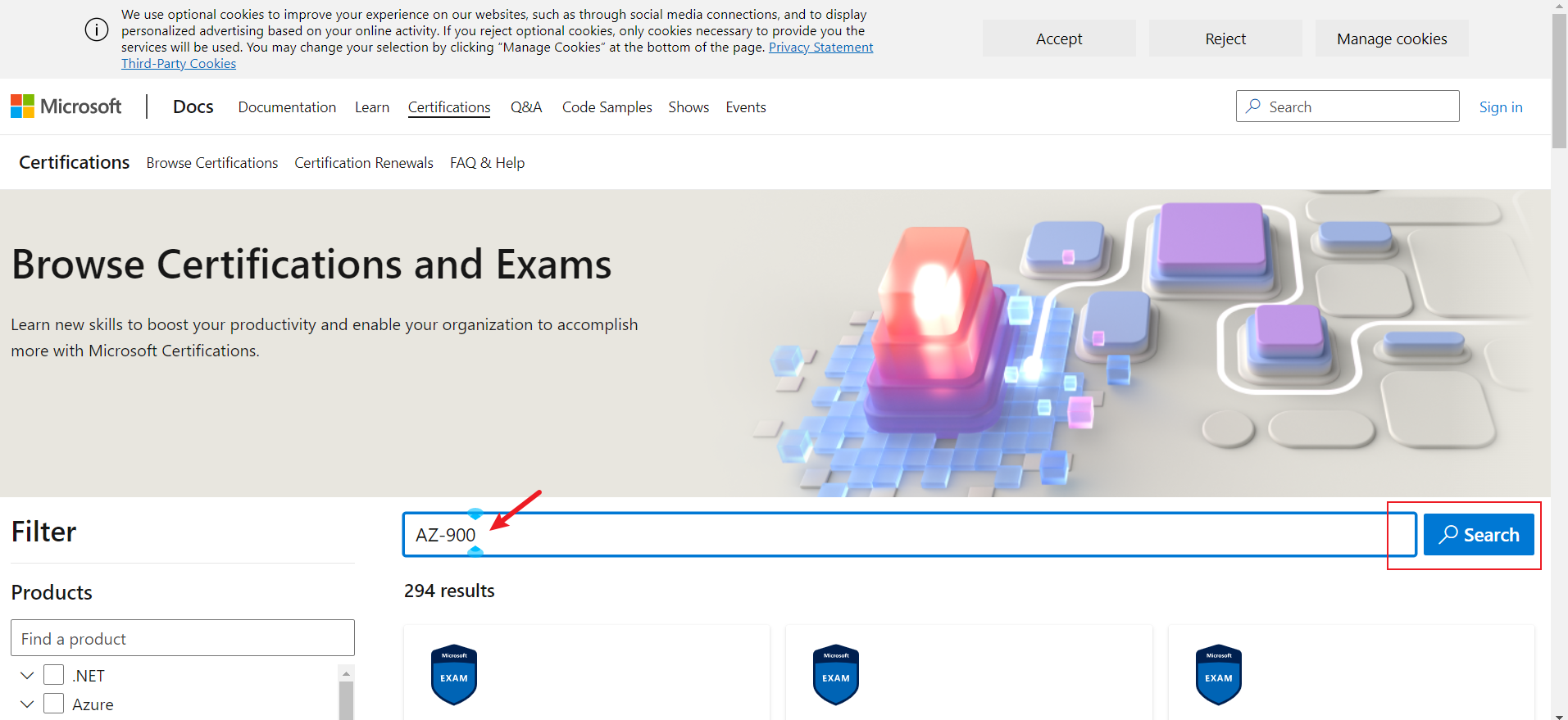The image size is (1568, 720).
Task: Expand the Azure product group
Action: click(x=27, y=704)
